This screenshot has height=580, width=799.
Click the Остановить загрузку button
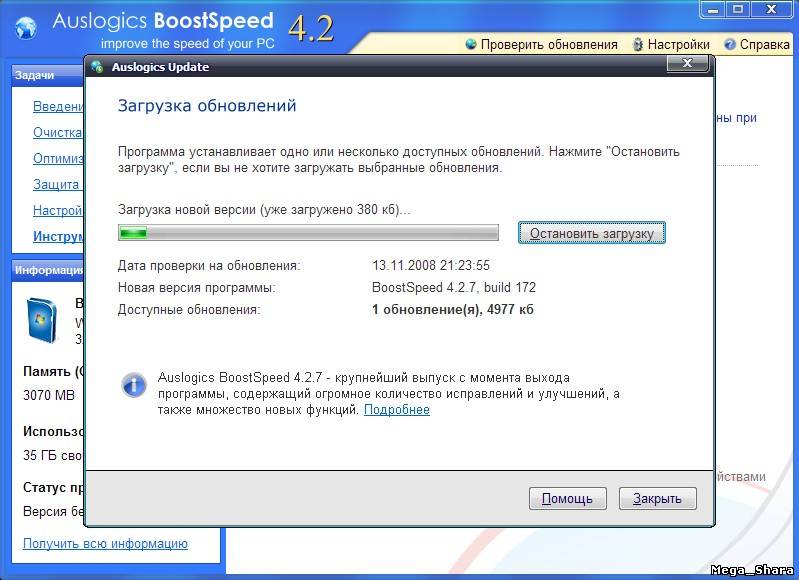click(x=592, y=233)
